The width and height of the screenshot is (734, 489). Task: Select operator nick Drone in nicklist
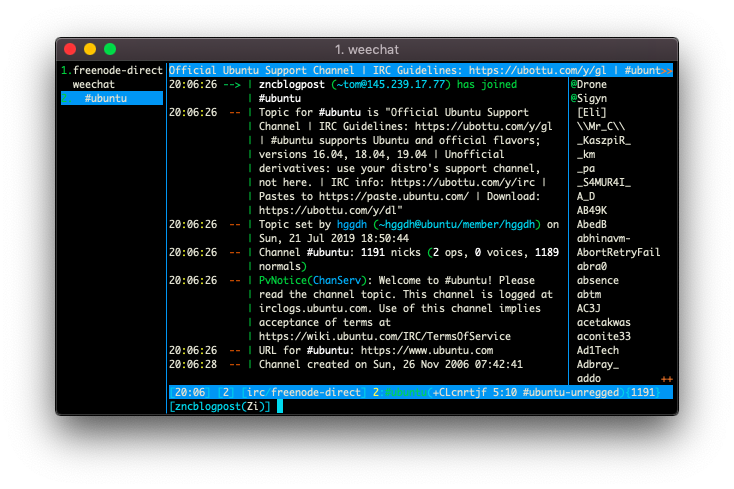(589, 84)
